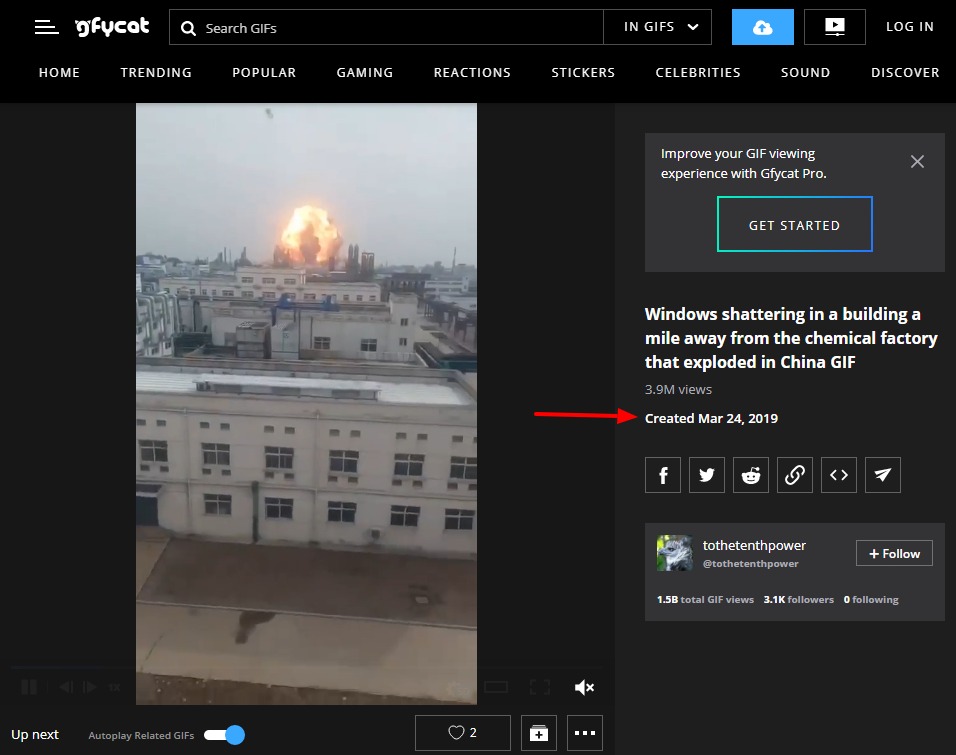Change the 1x playback speed
The width and height of the screenshot is (956, 755).
(x=114, y=687)
